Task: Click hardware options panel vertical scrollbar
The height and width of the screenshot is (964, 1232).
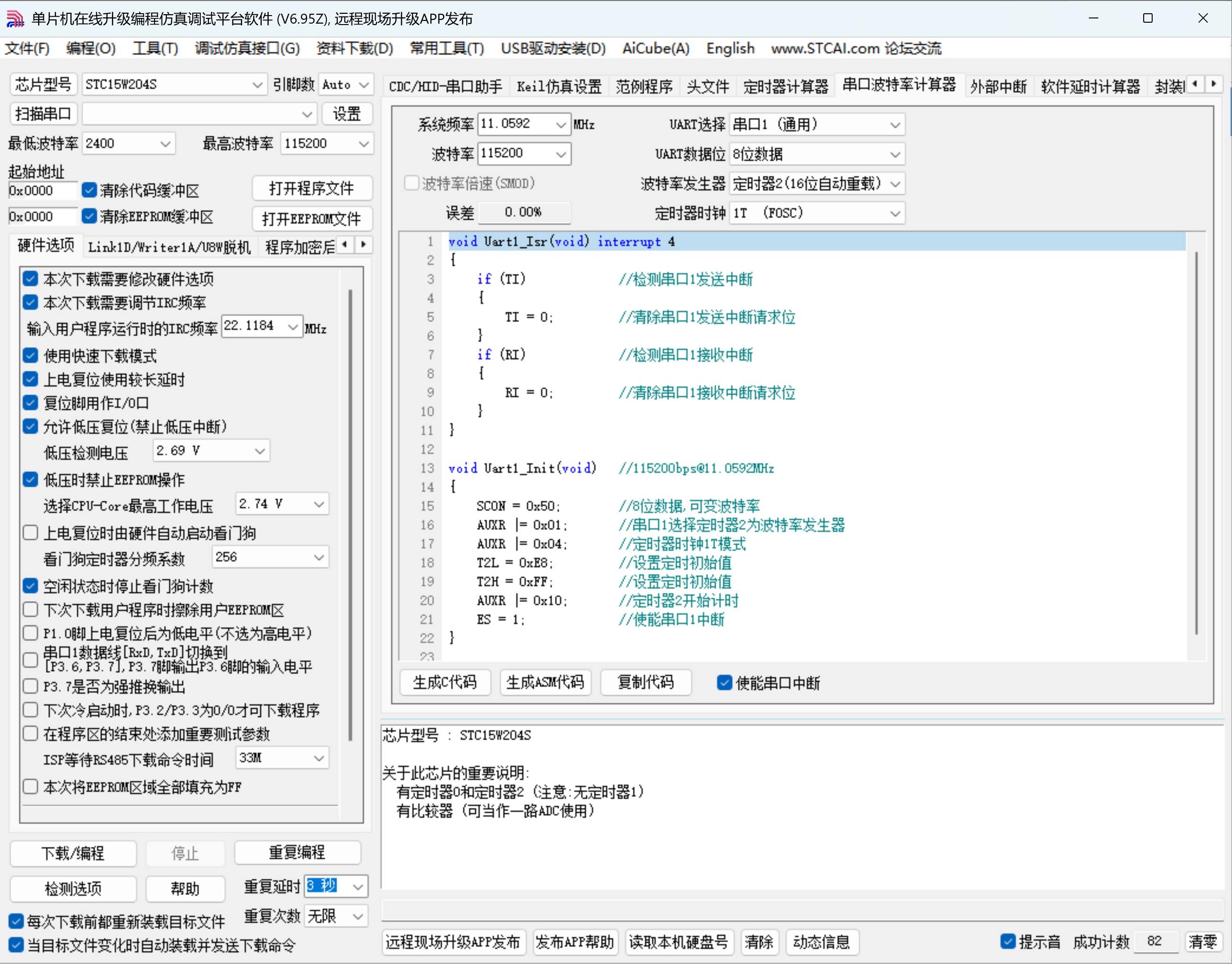Action: pyautogui.click(x=351, y=514)
